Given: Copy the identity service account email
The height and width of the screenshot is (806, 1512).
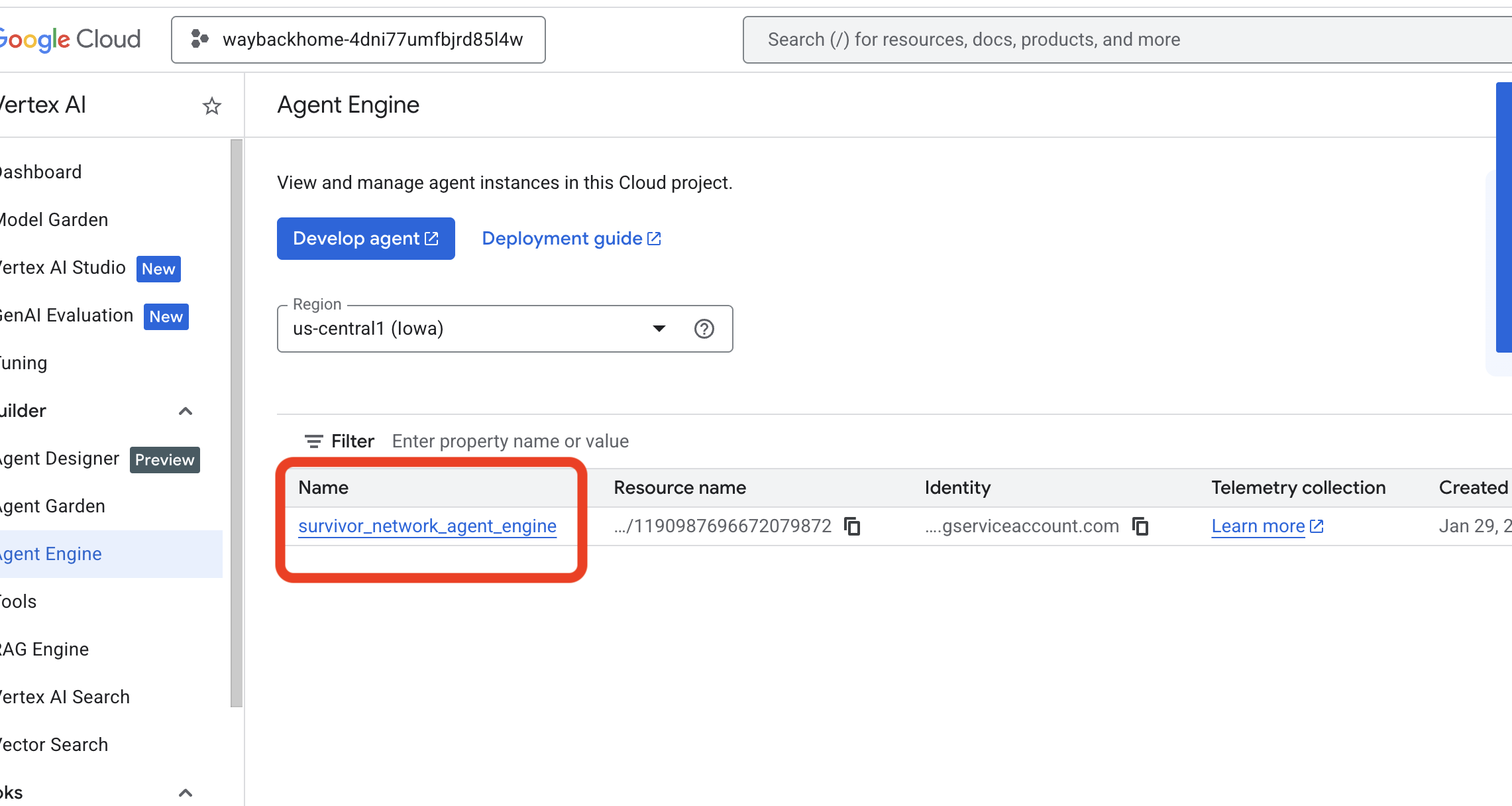Looking at the screenshot, I should click(x=1140, y=526).
